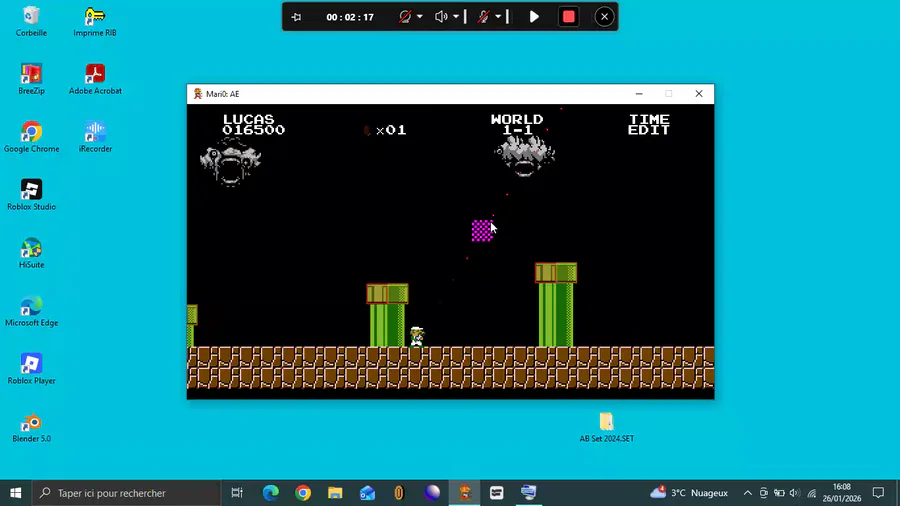This screenshot has height=506, width=900.
Task: Pin the recording toolbar
Action: [296, 17]
